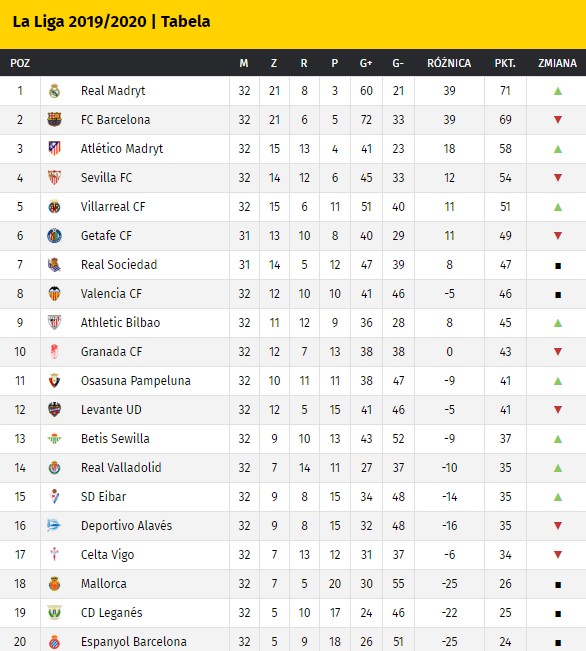586x651 pixels.
Task: Click the La Liga 2019/2020 Tabela title
Action: pyautogui.click(x=111, y=22)
